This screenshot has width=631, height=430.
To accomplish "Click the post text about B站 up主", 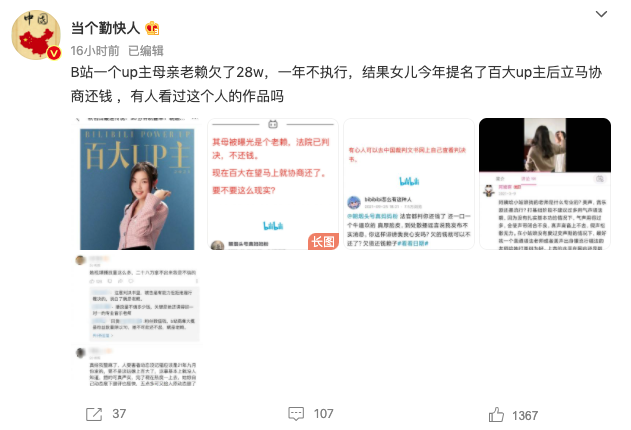I will click(x=336, y=84).
